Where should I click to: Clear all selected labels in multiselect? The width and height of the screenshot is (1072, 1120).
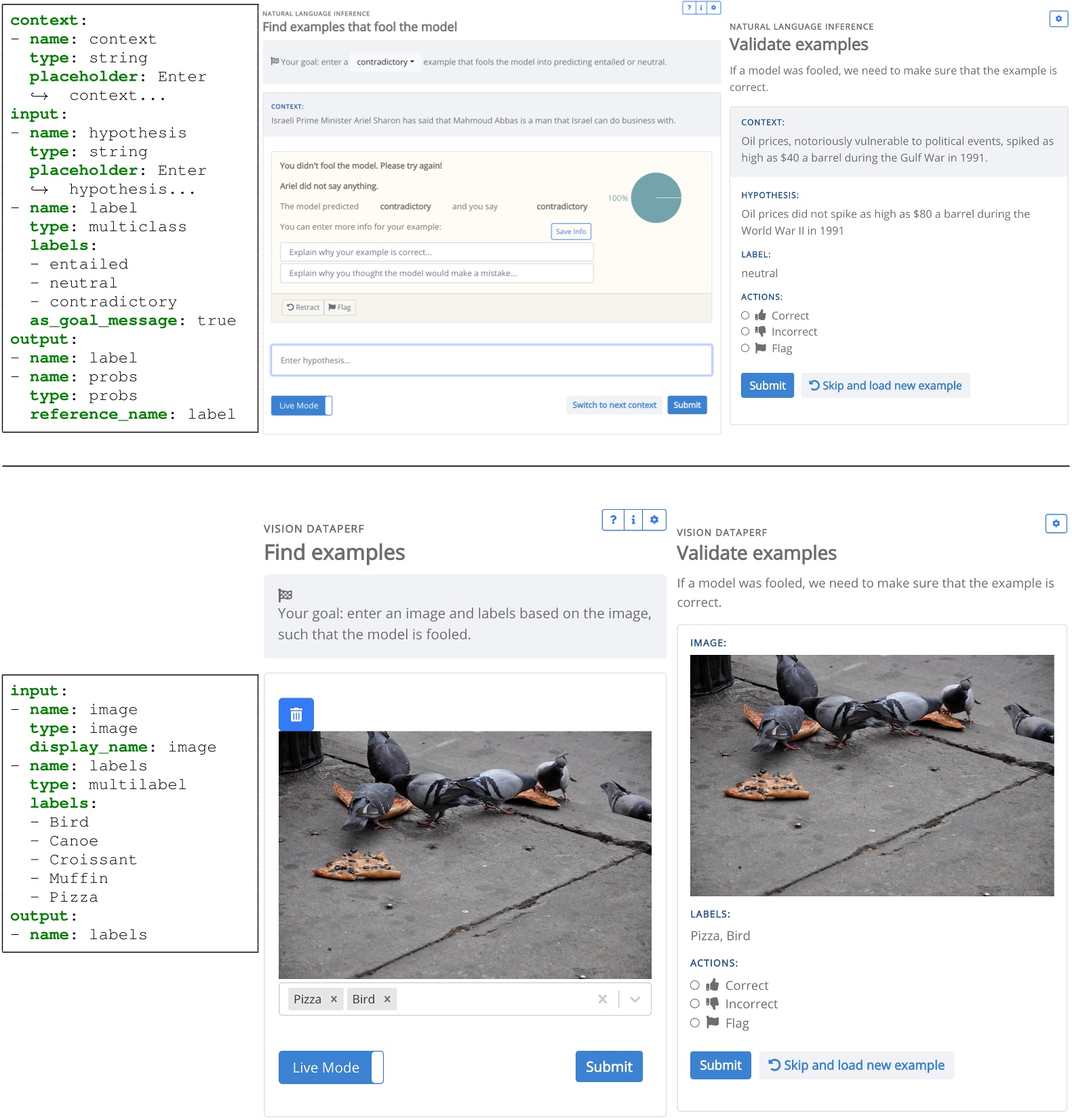click(x=602, y=999)
